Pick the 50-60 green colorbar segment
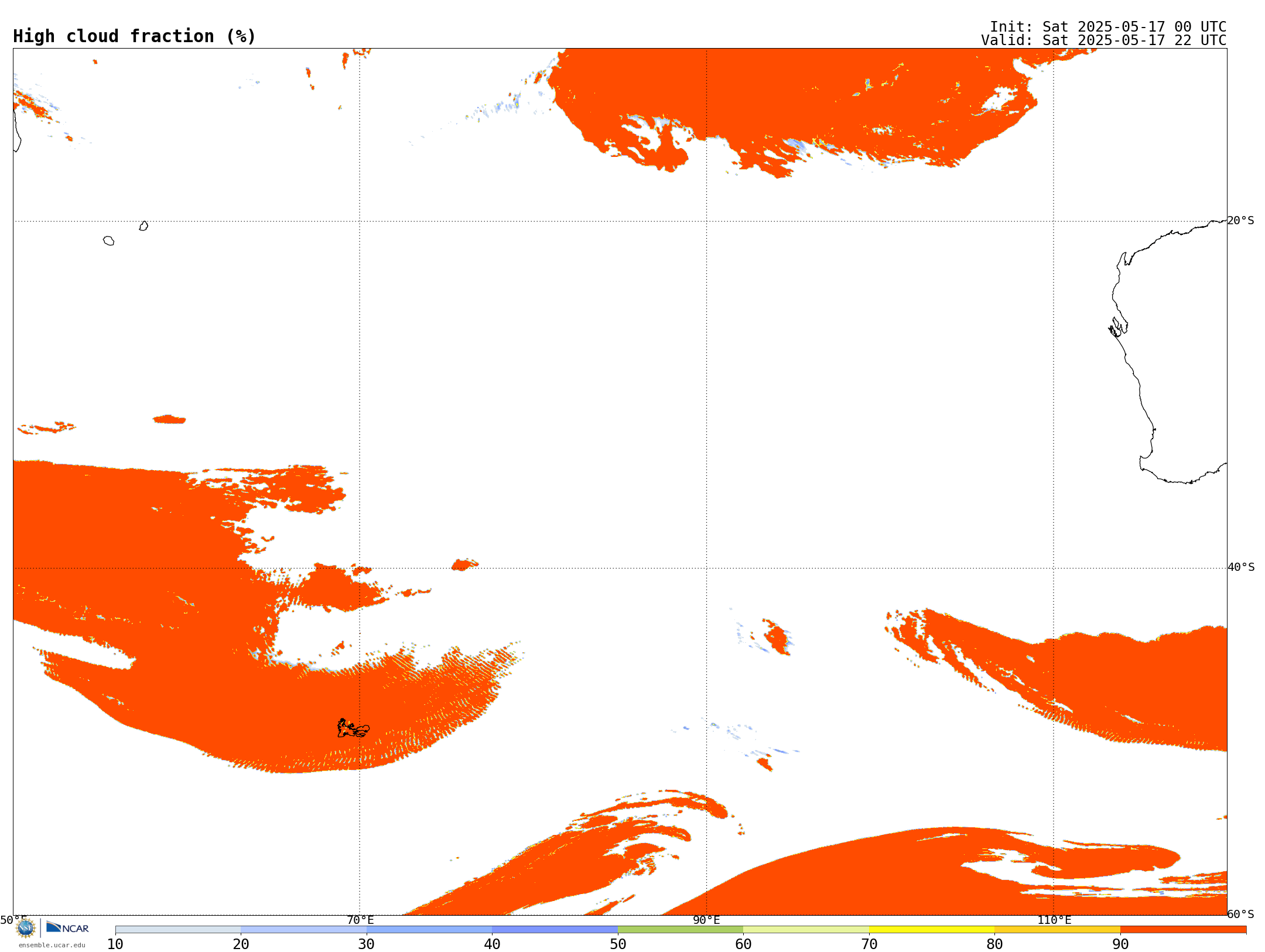This screenshot has height=952, width=1265. point(681,930)
